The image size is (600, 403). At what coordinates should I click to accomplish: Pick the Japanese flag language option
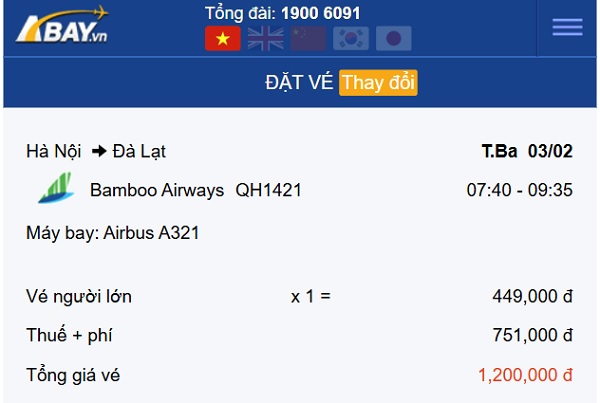click(x=394, y=39)
